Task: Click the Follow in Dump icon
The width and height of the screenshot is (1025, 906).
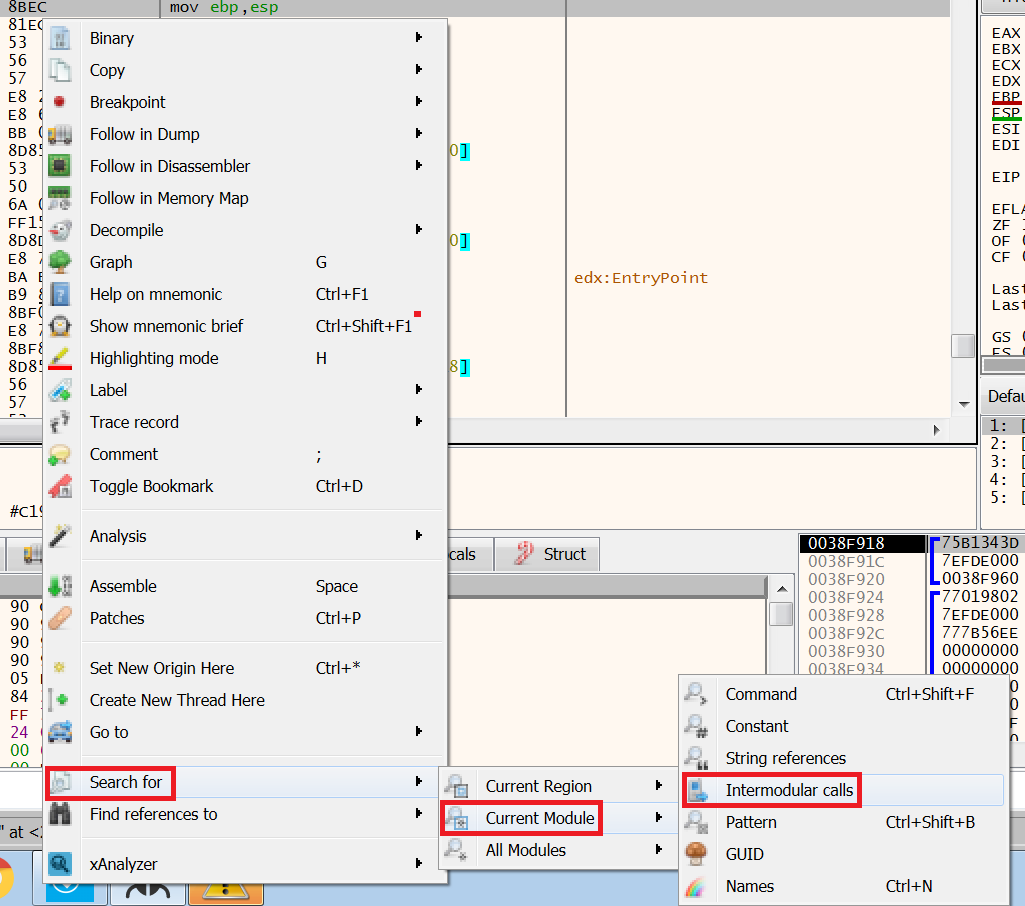Action: coord(60,134)
